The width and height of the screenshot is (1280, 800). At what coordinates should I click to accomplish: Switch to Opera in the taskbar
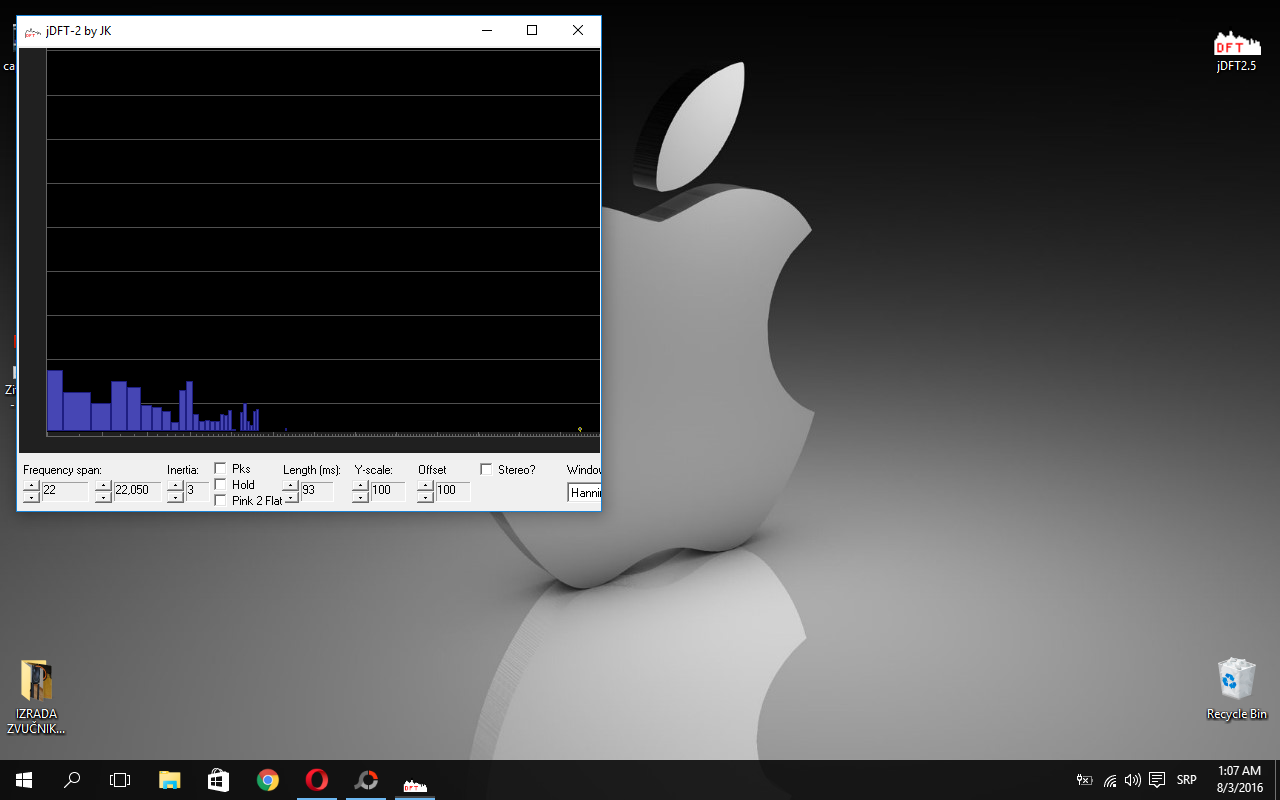pyautogui.click(x=316, y=780)
